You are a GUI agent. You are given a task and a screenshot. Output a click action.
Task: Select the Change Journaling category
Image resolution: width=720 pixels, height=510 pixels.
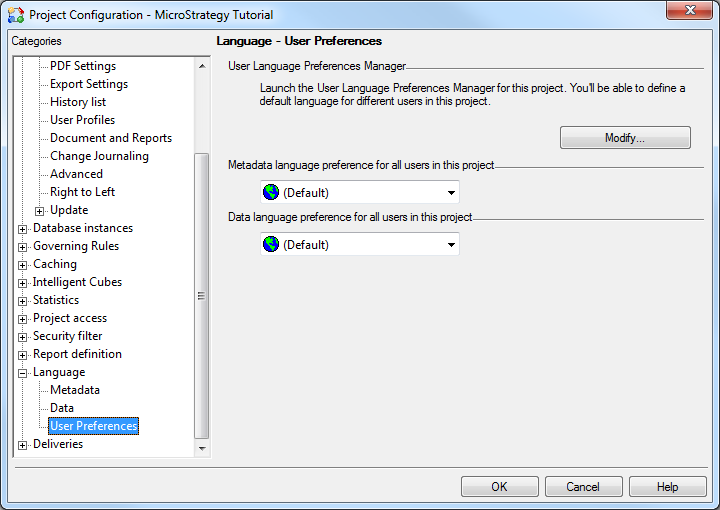(x=99, y=156)
